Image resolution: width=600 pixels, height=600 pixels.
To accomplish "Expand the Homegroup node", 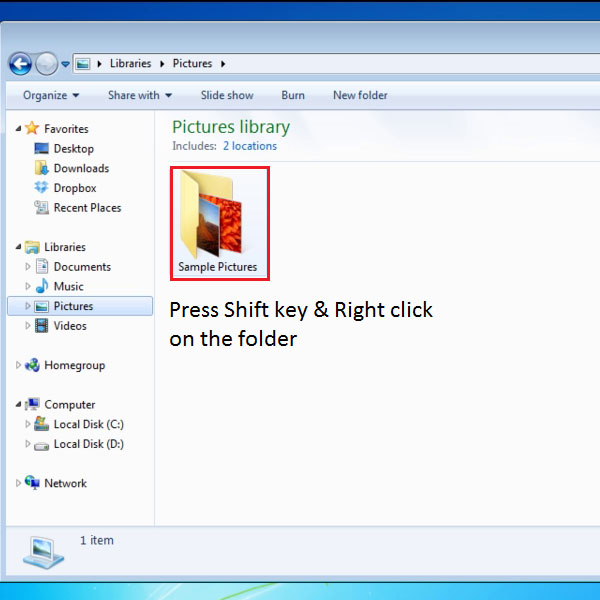I will [18, 365].
